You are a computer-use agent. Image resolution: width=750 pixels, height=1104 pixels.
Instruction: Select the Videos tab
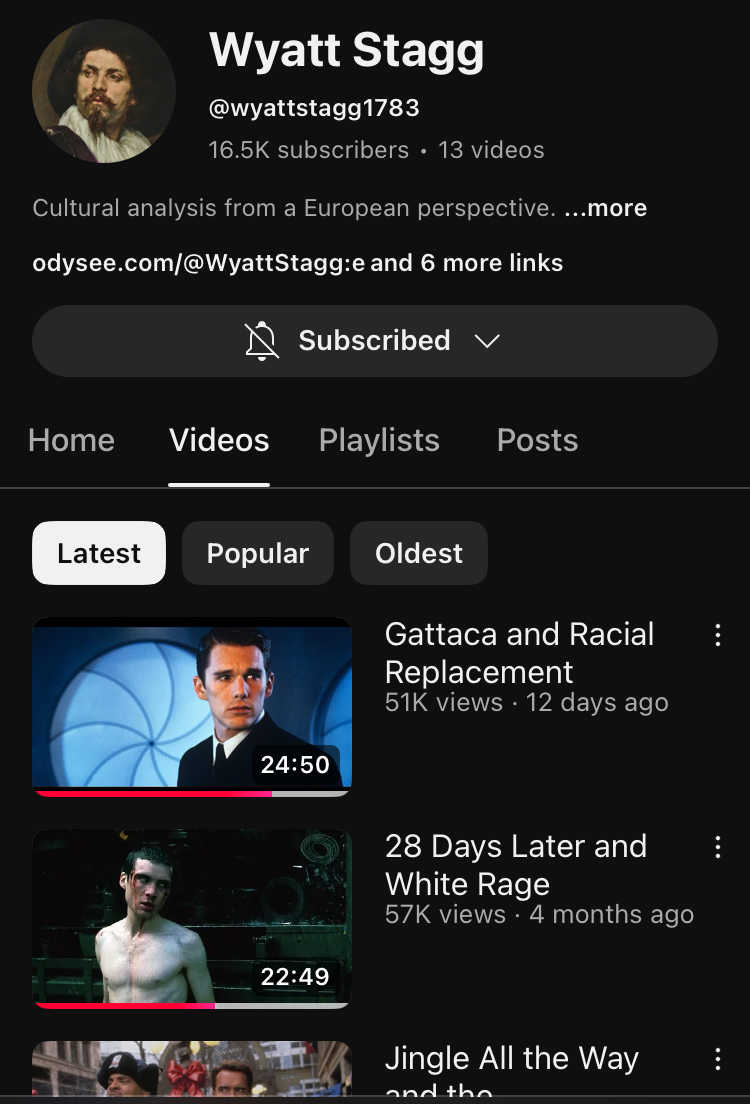pos(219,441)
